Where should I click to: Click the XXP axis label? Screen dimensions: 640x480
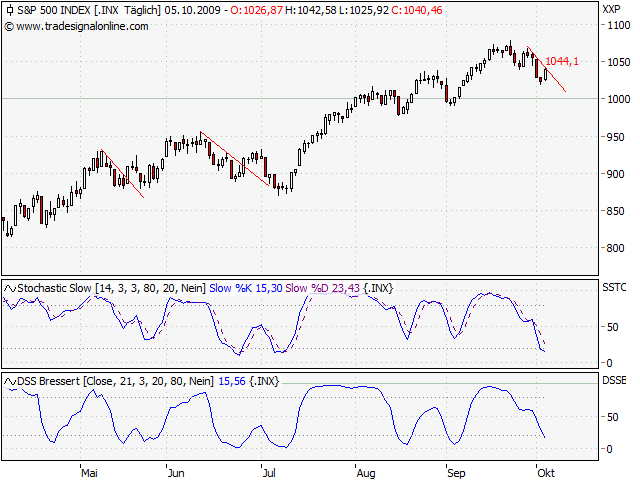(x=611, y=9)
